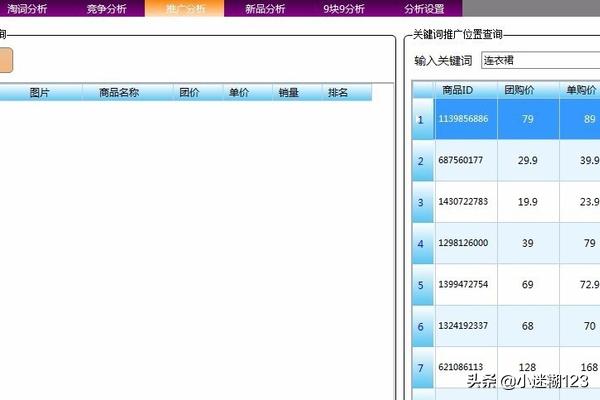Viewport: 600px width, 400px height.
Task: Click the 商品ID column header
Action: coord(464,90)
